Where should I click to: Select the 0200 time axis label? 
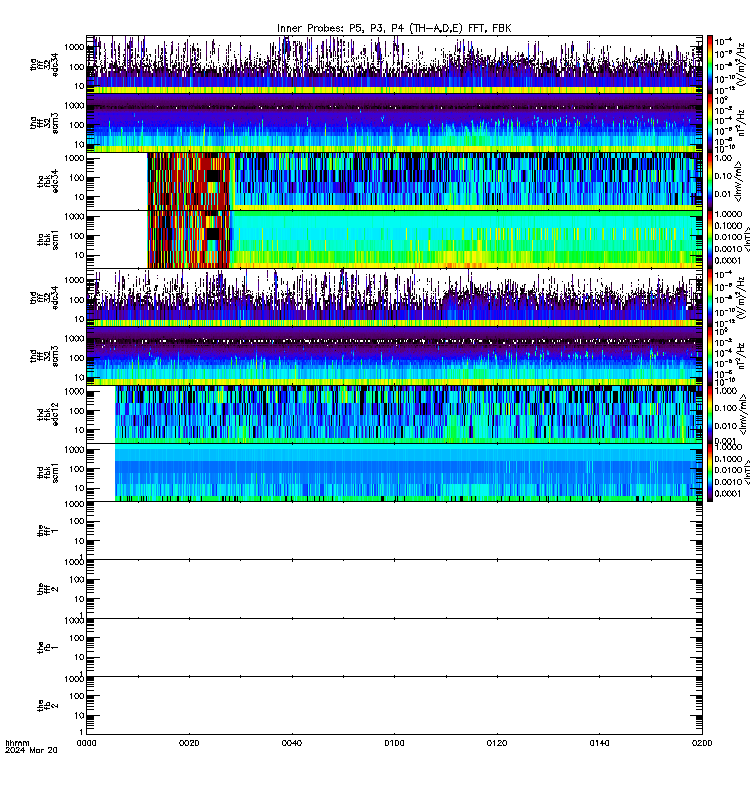pos(702,743)
